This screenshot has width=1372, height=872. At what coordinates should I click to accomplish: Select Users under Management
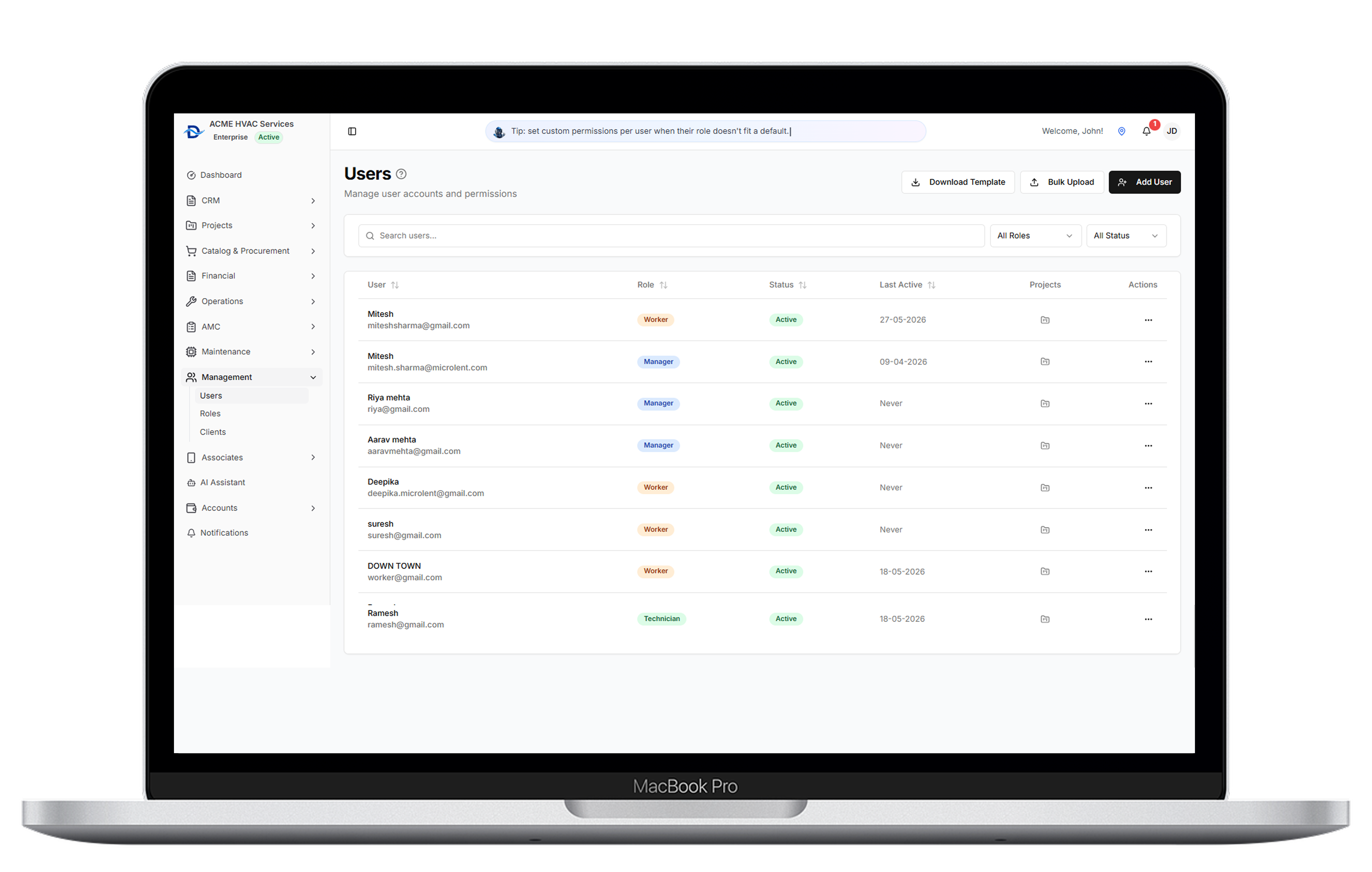pos(251,396)
